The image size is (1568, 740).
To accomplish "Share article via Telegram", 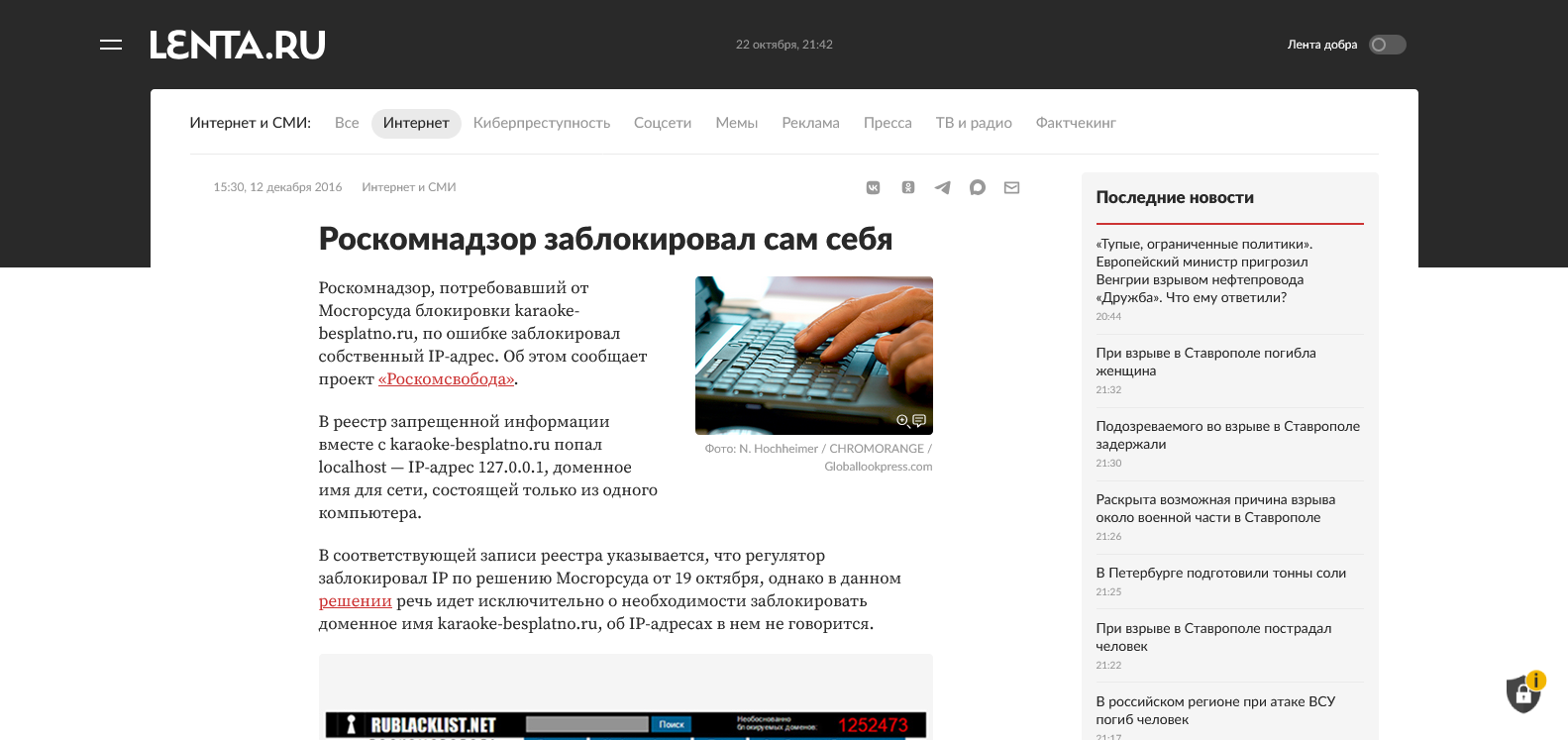I will (x=942, y=187).
